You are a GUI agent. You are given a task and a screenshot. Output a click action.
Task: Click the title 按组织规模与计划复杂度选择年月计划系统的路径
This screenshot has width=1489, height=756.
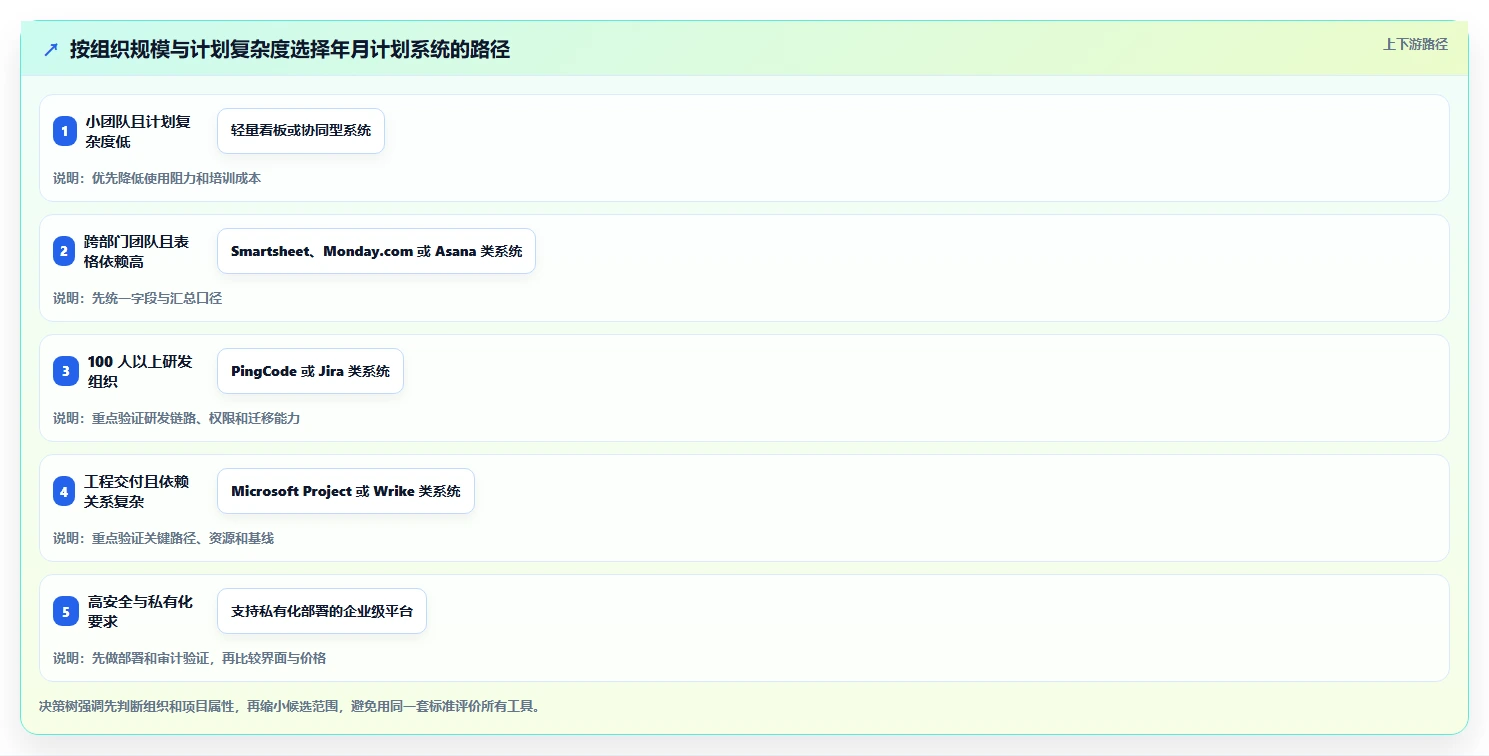290,50
